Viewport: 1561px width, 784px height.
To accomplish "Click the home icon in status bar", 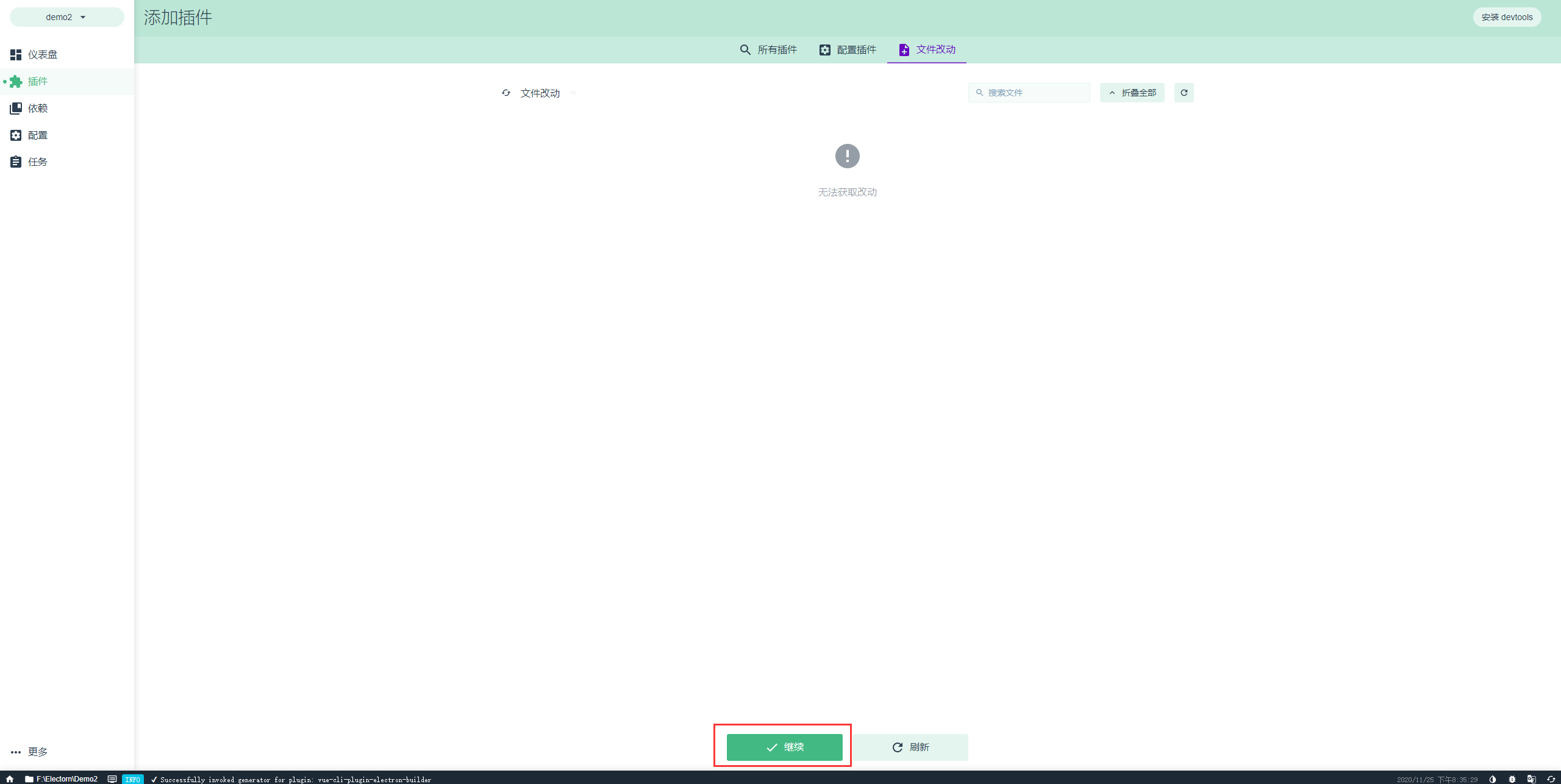I will (x=10, y=779).
